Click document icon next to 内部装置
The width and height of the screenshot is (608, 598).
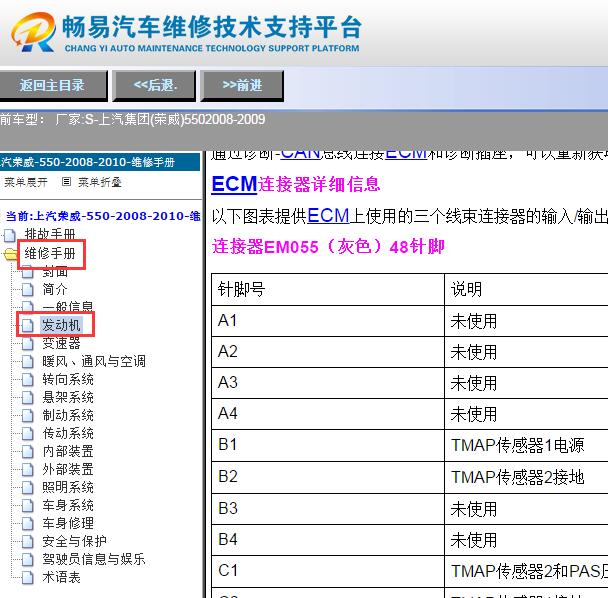[x=27, y=451]
